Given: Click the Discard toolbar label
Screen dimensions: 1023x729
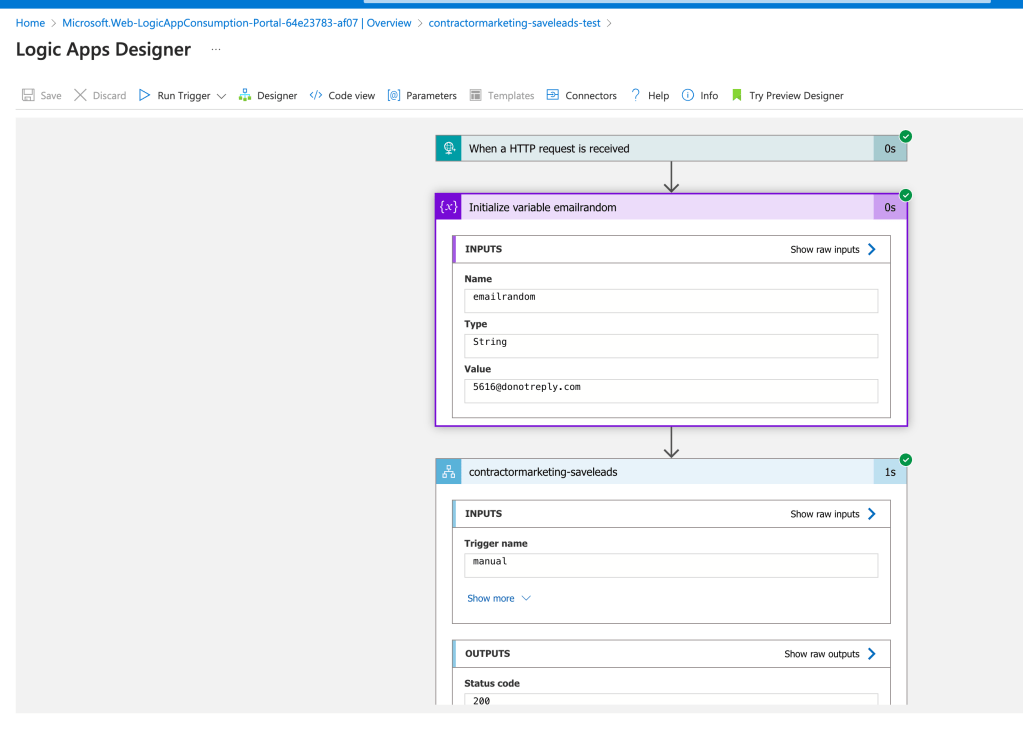Looking at the screenshot, I should coord(109,95).
